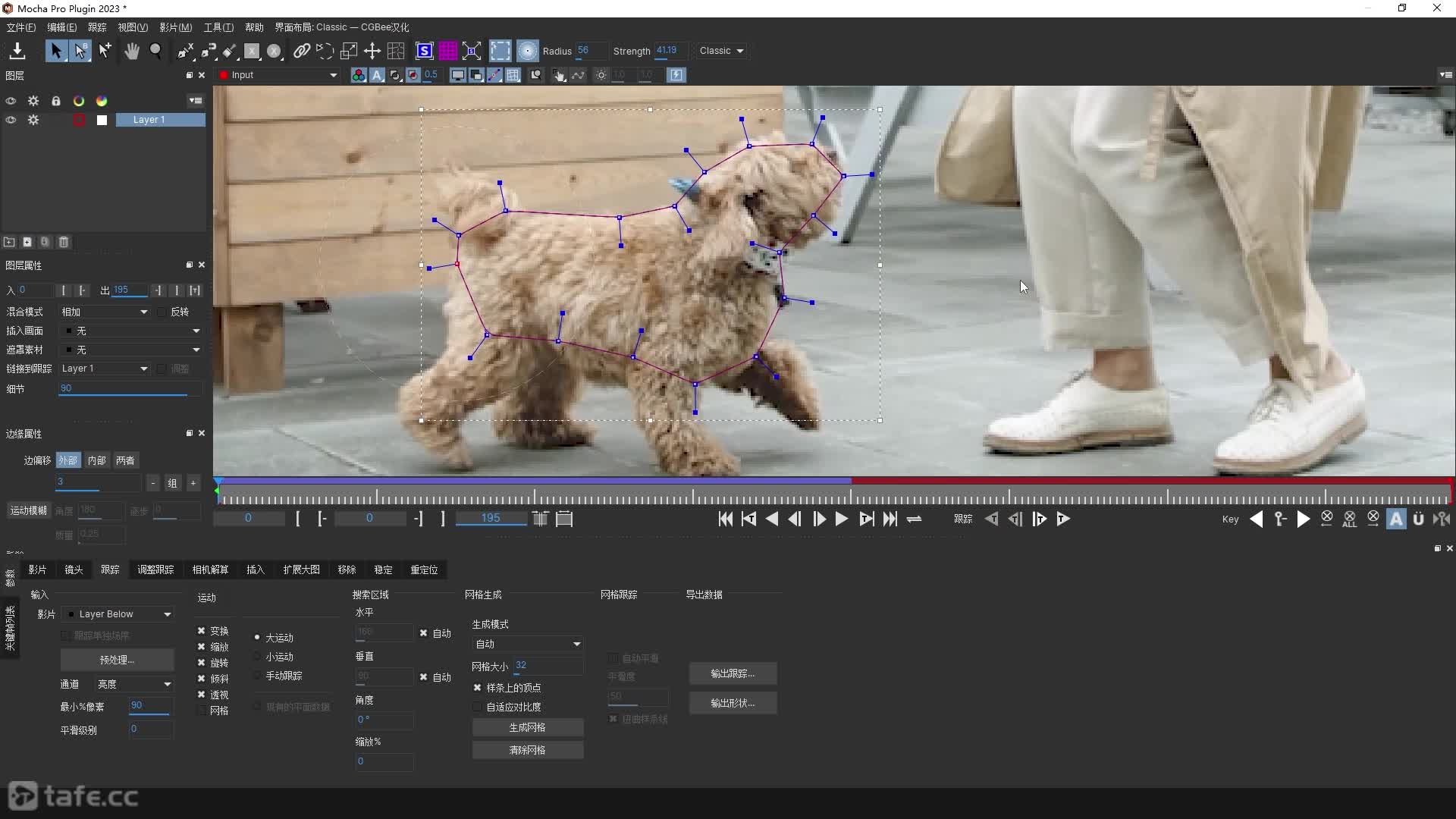Image resolution: width=1456 pixels, height=819 pixels.
Task: Open the Input view dropdown
Action: pos(278,75)
